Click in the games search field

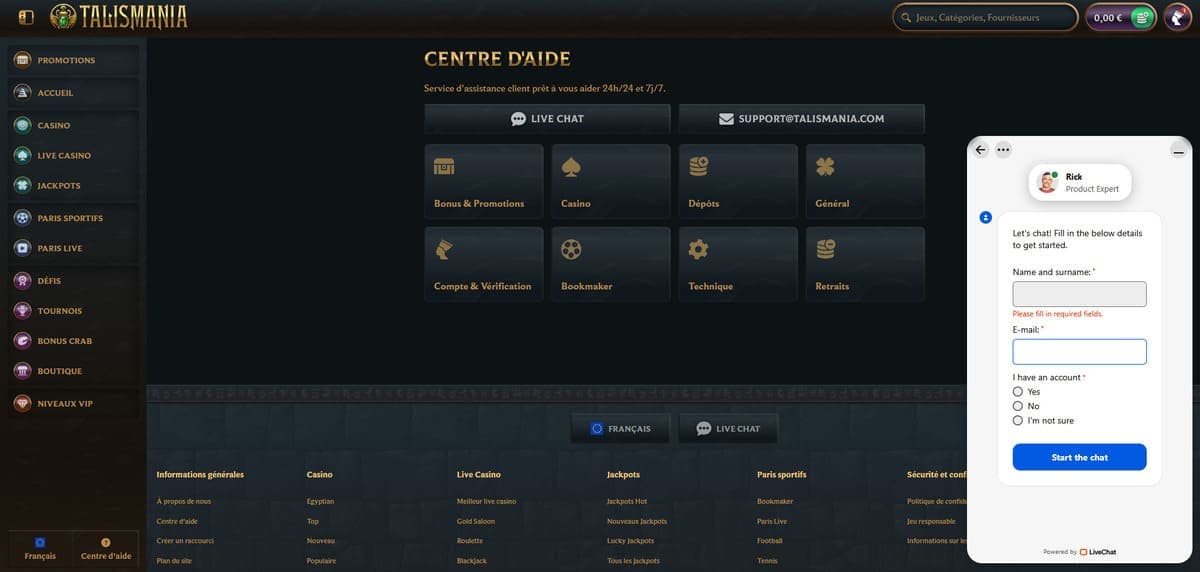[985, 17]
